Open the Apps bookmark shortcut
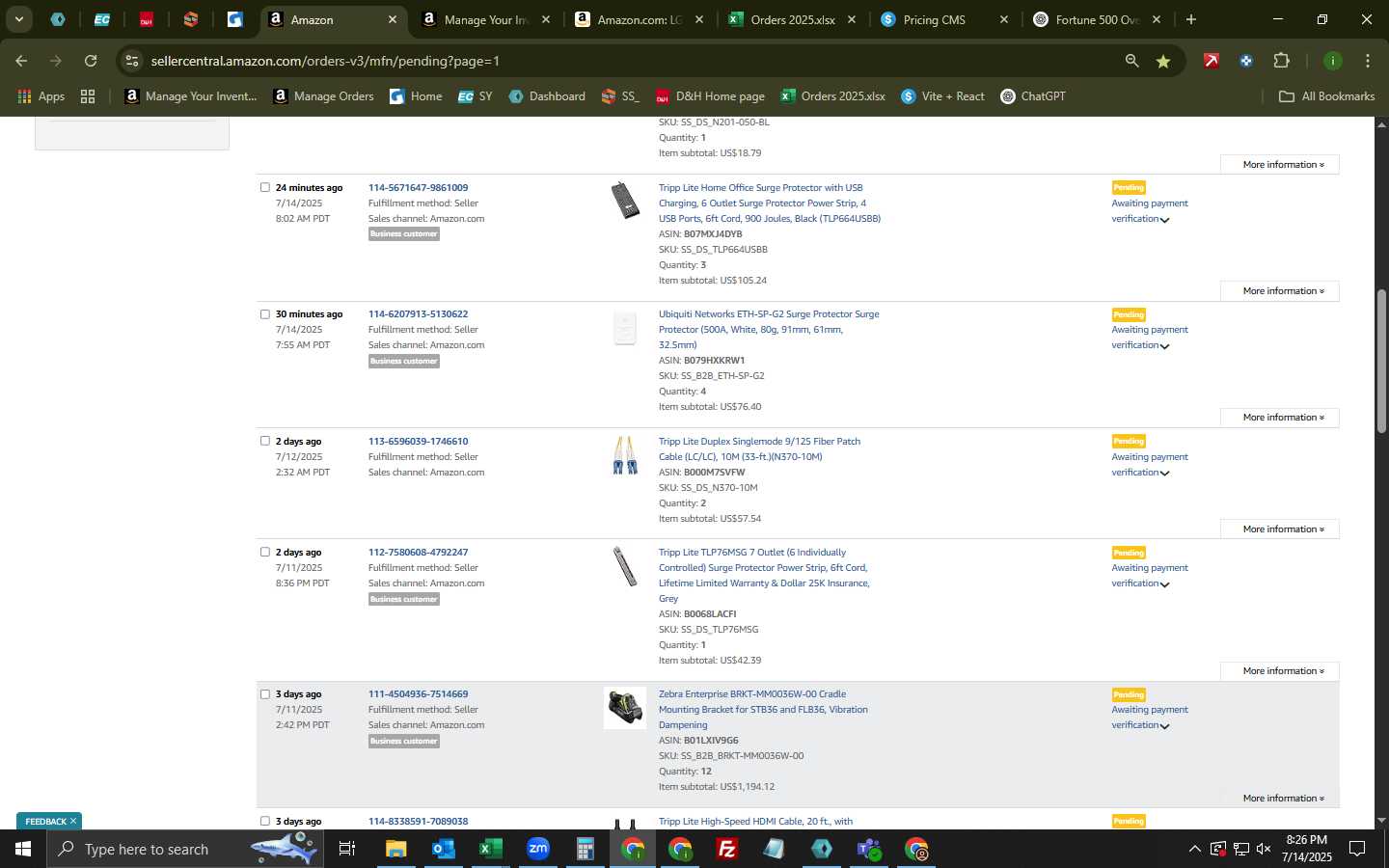Viewport: 1389px width, 868px height. pyautogui.click(x=41, y=96)
